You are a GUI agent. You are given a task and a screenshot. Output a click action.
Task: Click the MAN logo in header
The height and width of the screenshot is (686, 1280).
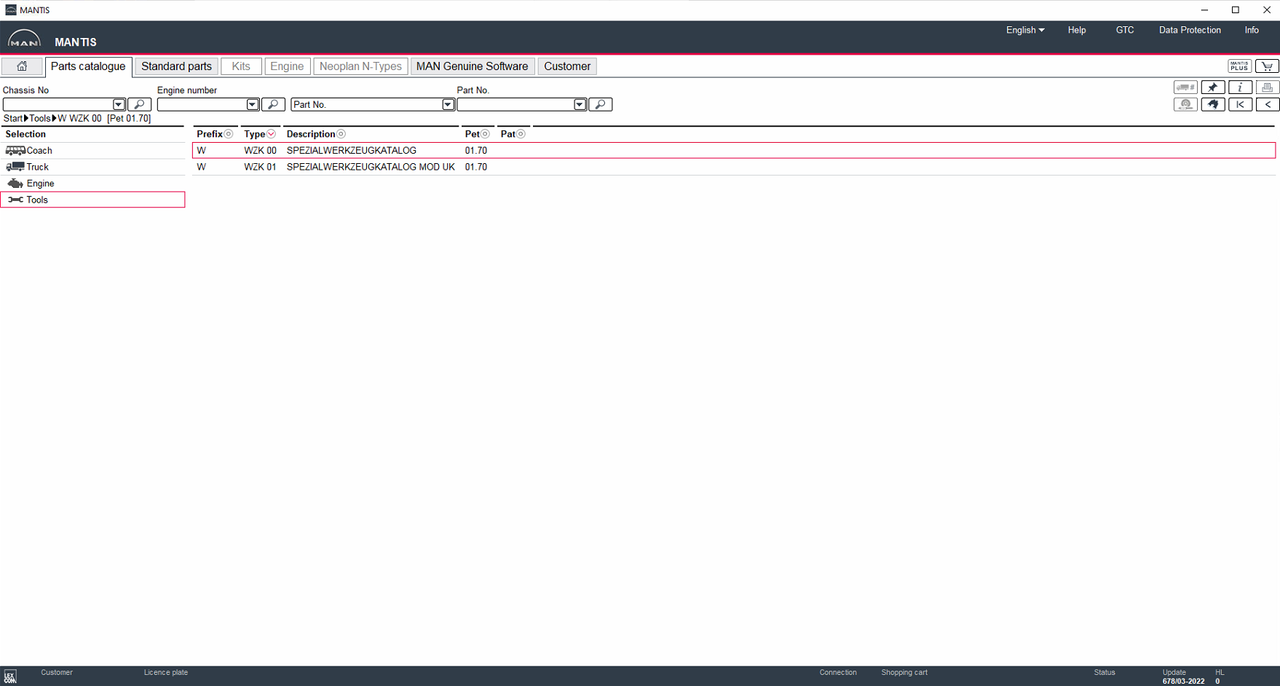pos(25,41)
